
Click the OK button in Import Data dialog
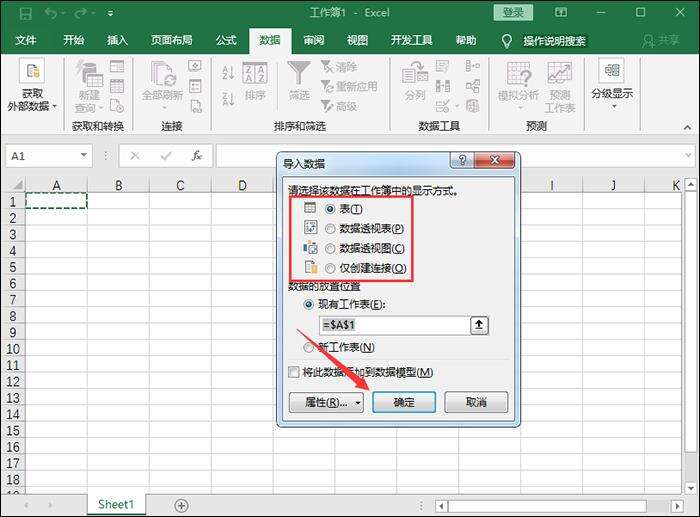pos(404,402)
